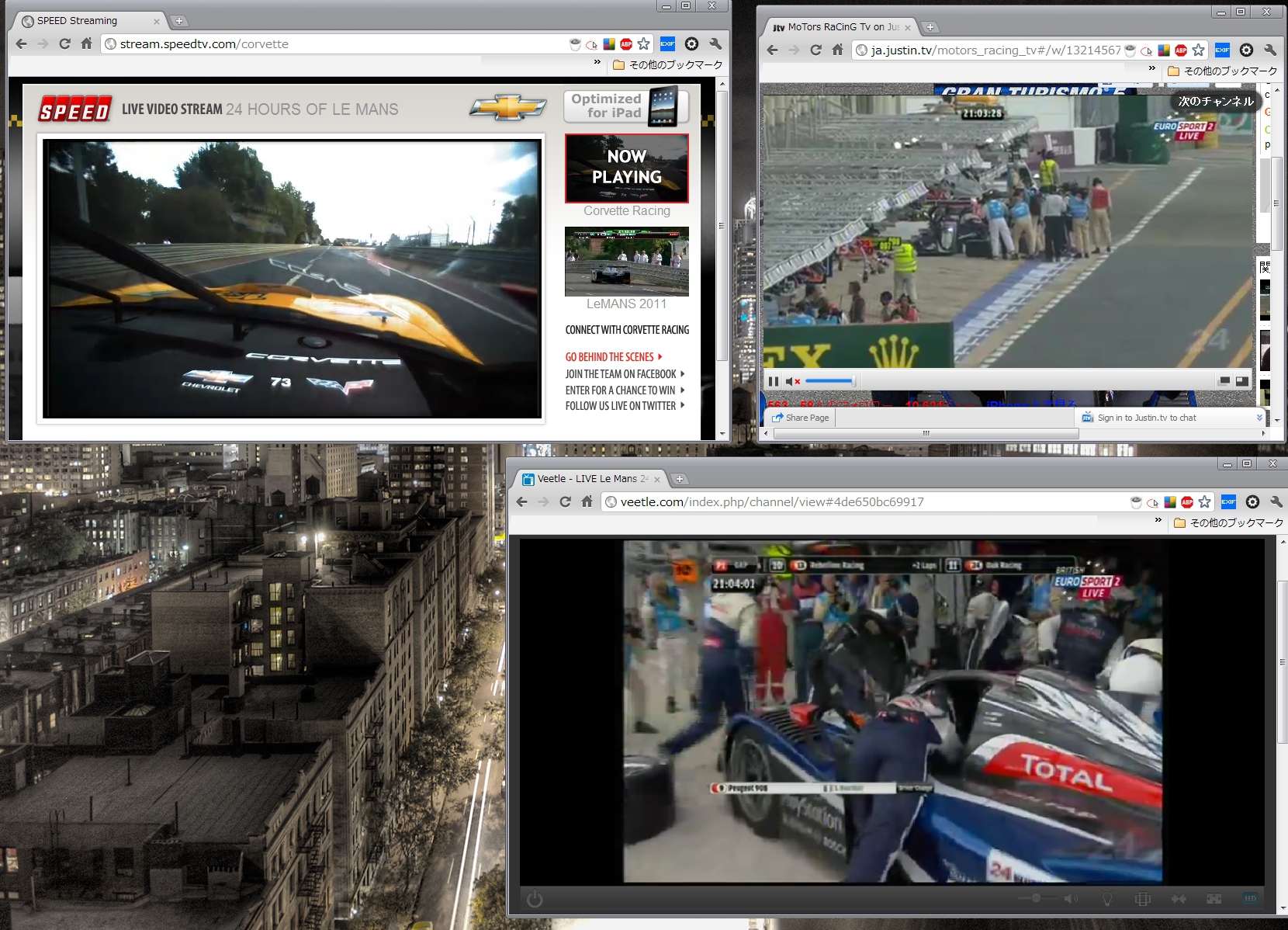Image resolution: width=1288 pixels, height=930 pixels.
Task: Reload the Veetle page
Action: 565,502
